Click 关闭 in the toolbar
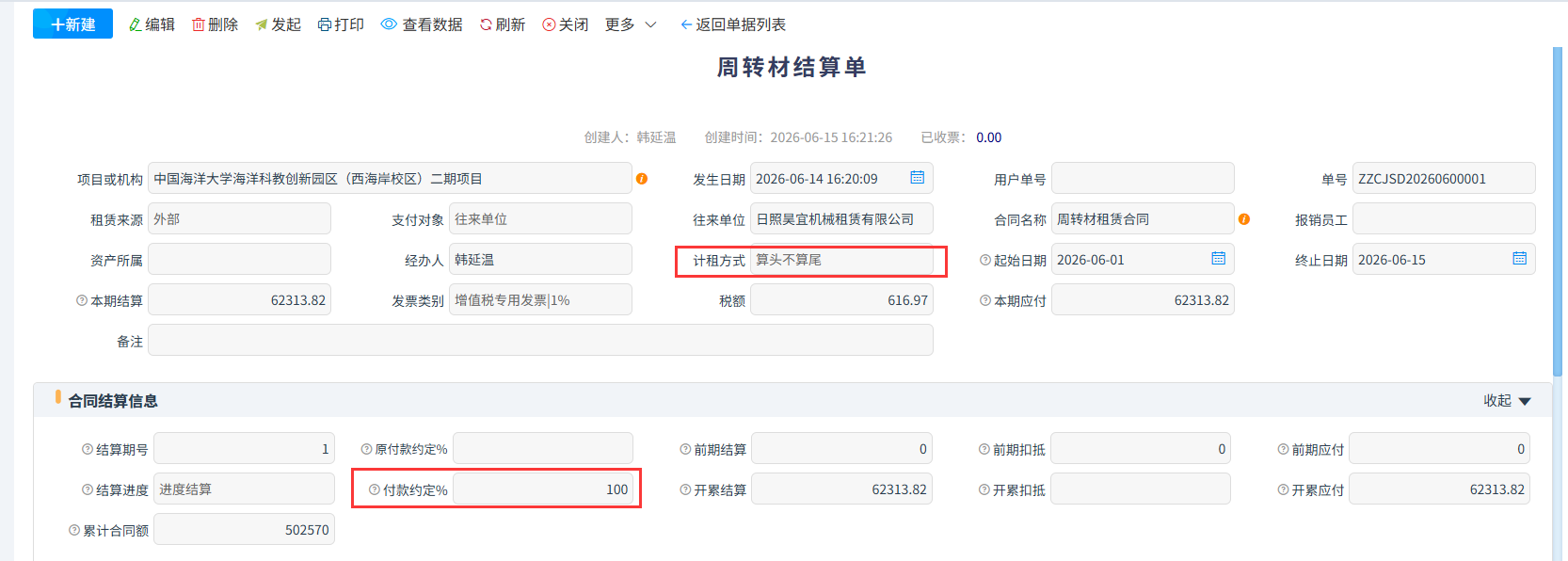 click(x=566, y=24)
